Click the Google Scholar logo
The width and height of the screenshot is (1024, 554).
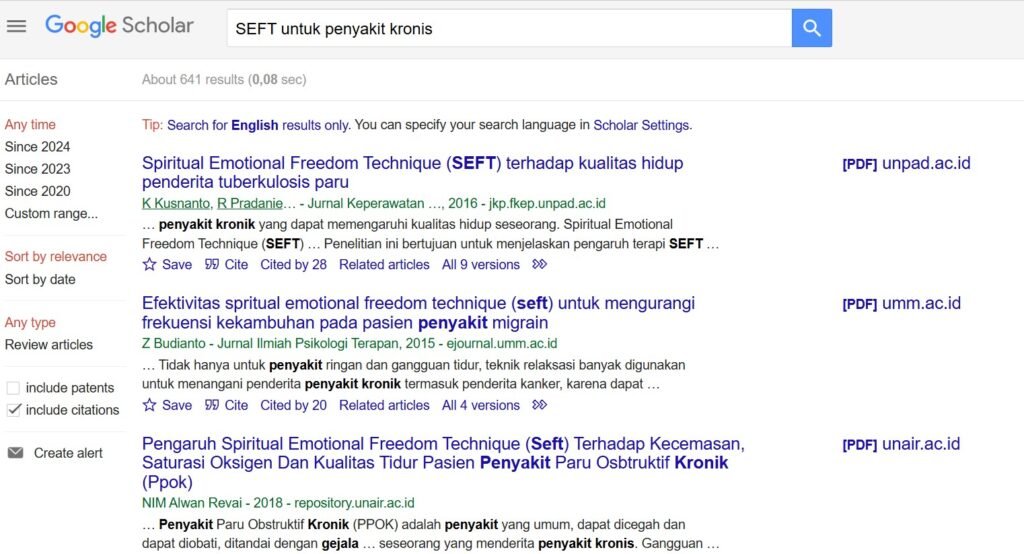point(120,25)
